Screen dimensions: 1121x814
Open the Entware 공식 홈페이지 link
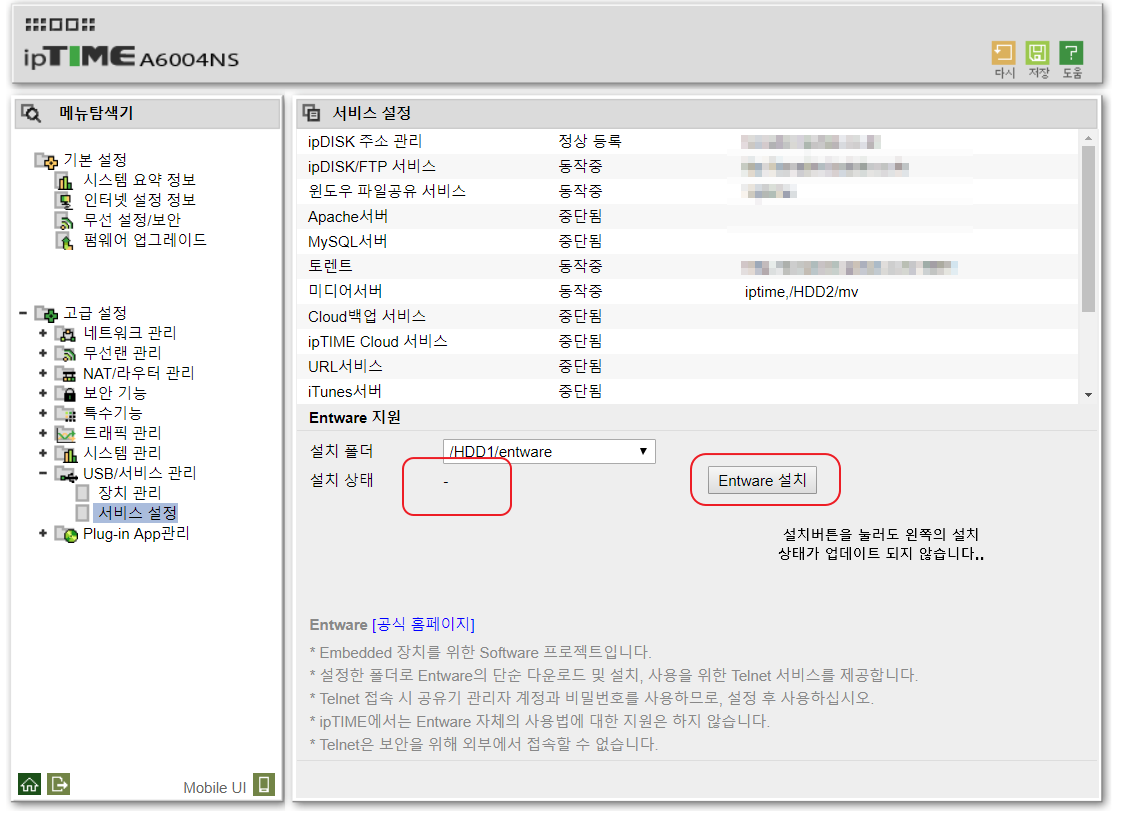pos(423,625)
